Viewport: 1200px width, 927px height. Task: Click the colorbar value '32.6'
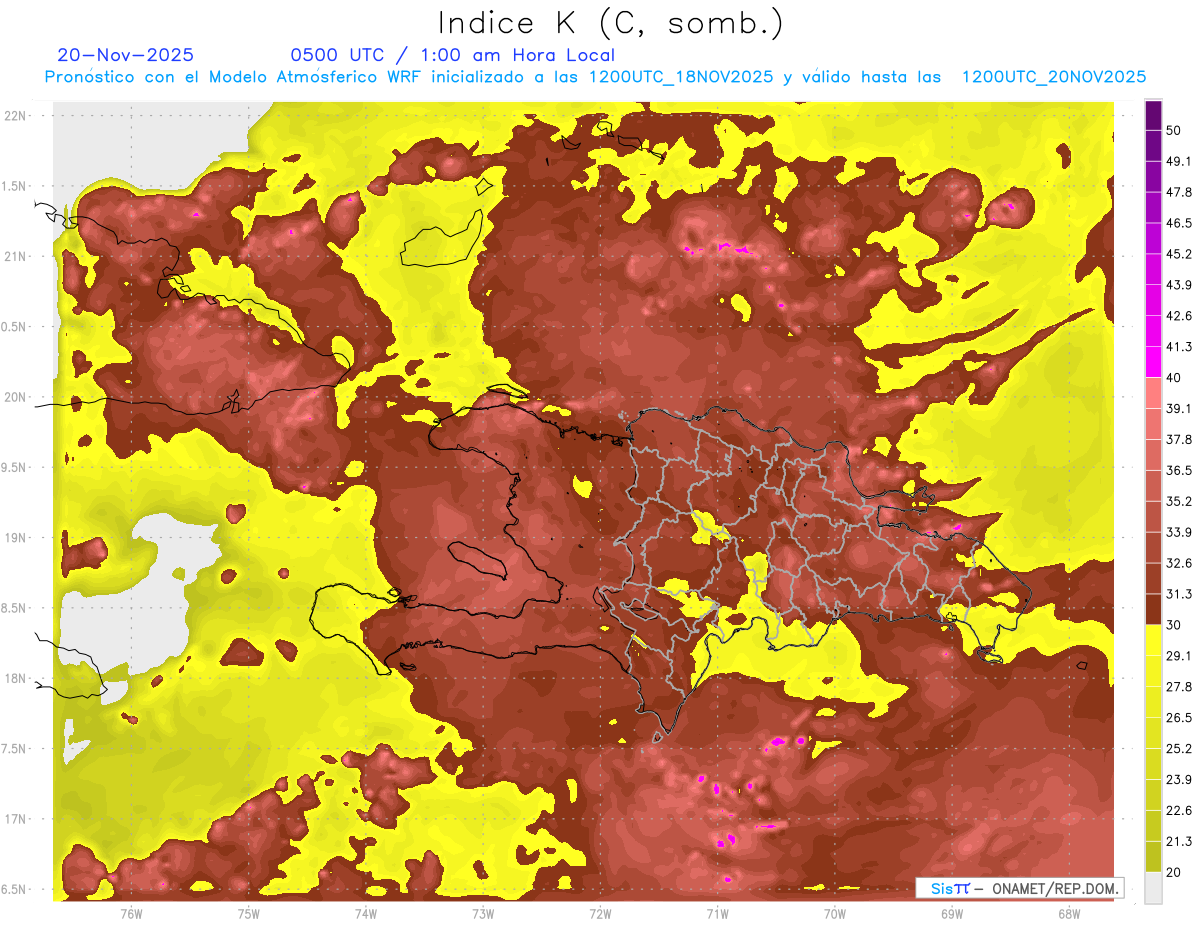tap(1178, 563)
